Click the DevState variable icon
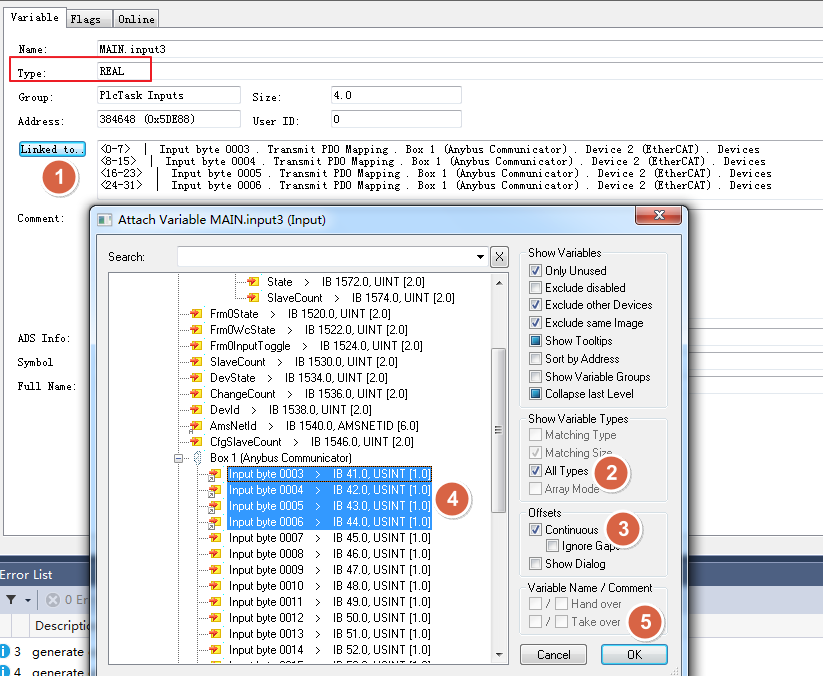The image size is (823, 676). [x=196, y=378]
